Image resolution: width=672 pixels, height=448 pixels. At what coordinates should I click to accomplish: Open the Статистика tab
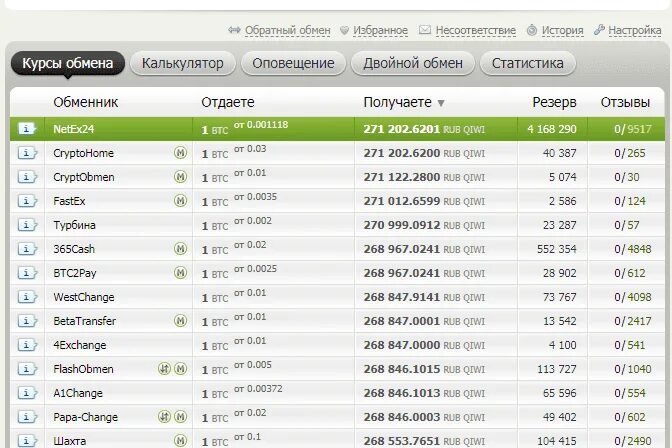528,63
